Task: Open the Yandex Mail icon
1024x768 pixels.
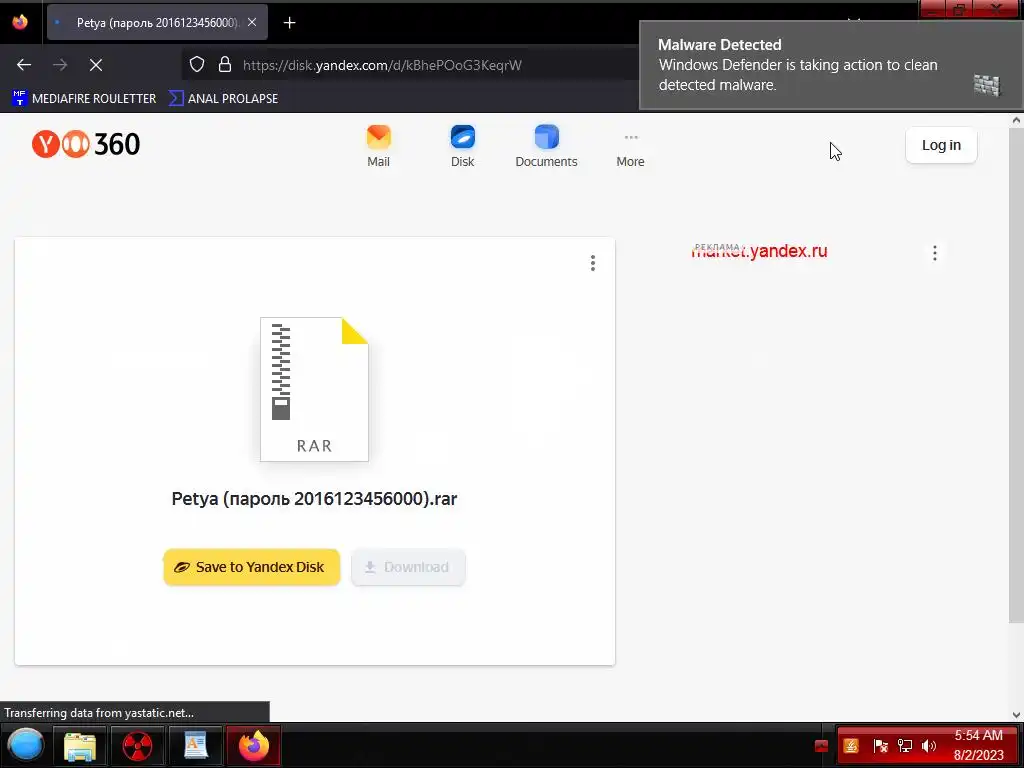Action: [378, 146]
